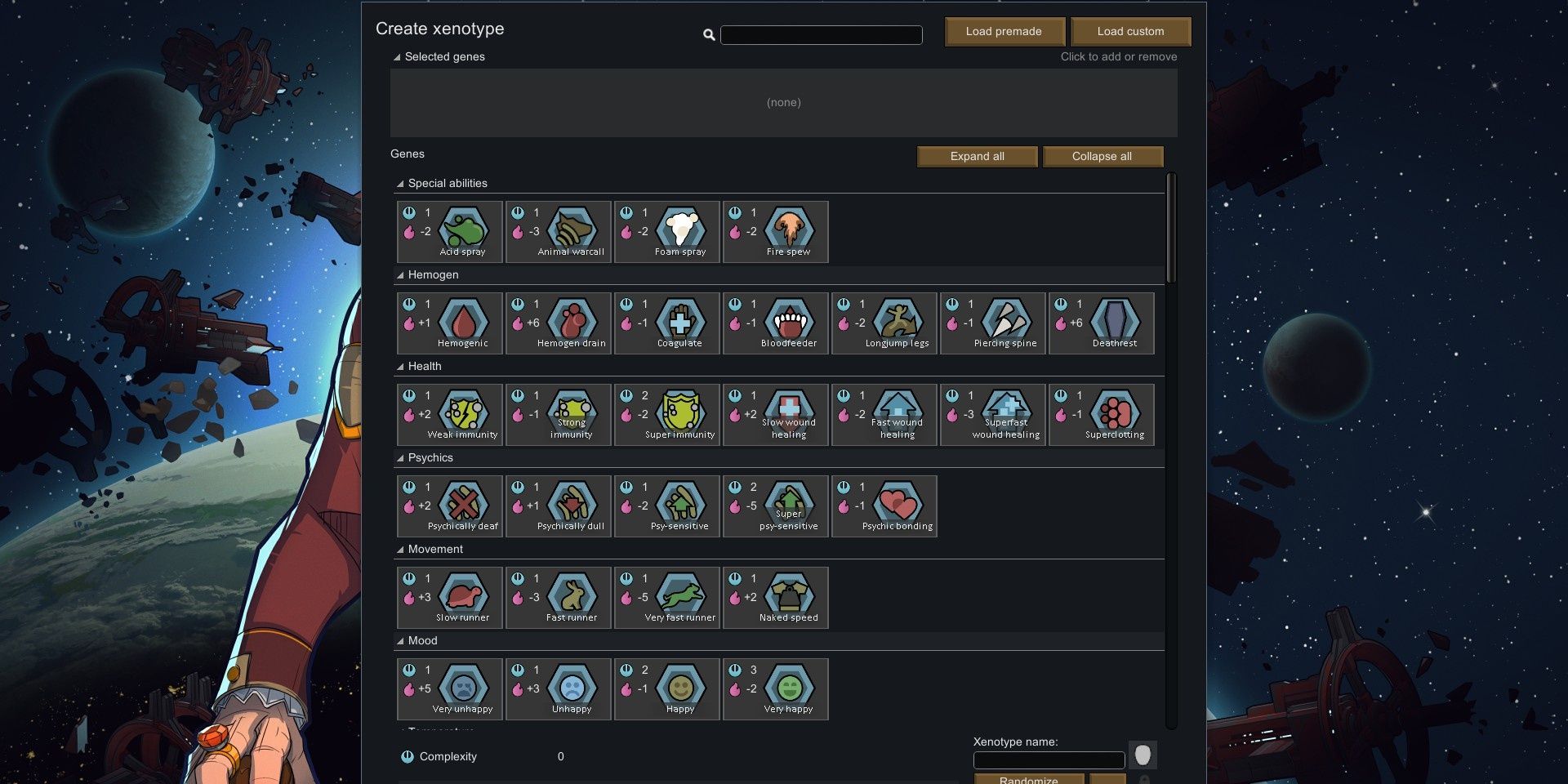Select the Naked speed gene
The width and height of the screenshot is (1568, 784).
click(774, 597)
